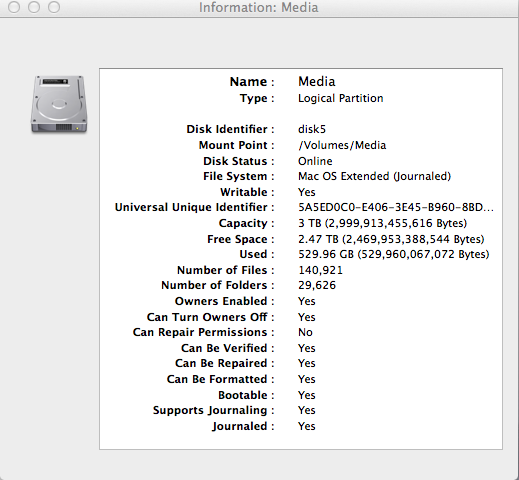The width and height of the screenshot is (519, 480).
Task: Click the 'Can Be Verified :' label
Action: pyautogui.click(x=228, y=348)
